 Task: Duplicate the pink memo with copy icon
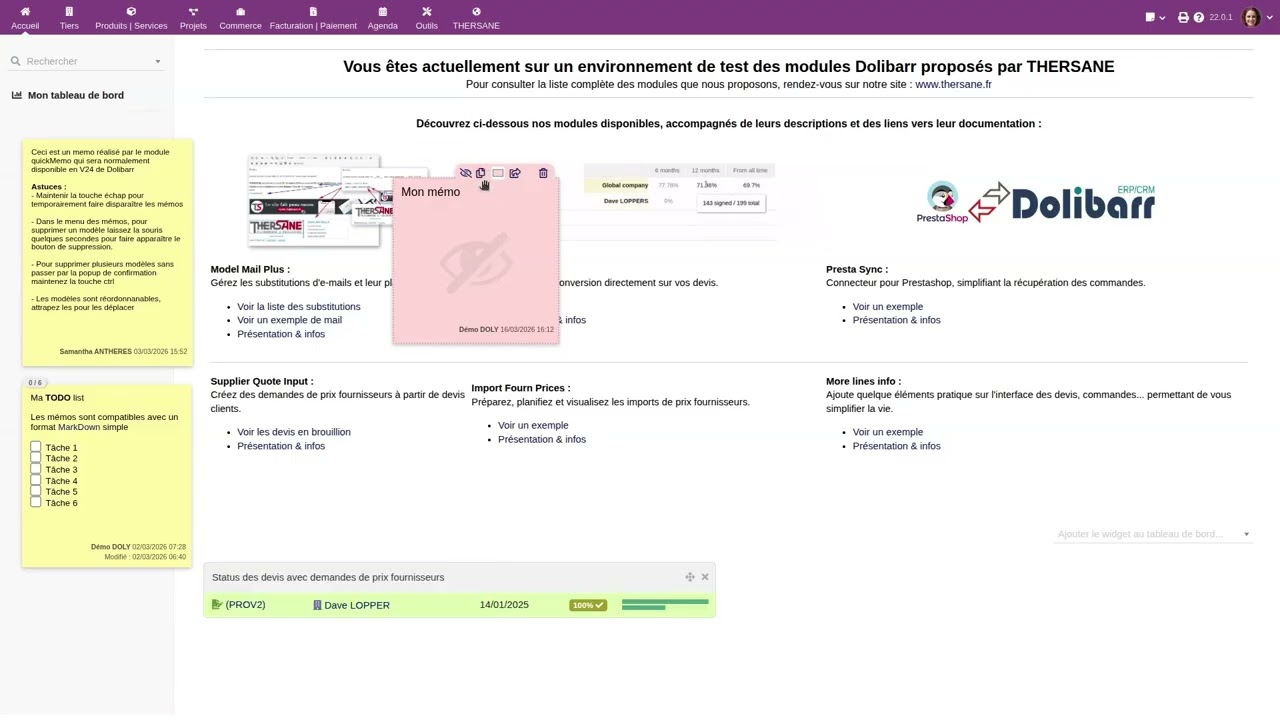[x=480, y=173]
